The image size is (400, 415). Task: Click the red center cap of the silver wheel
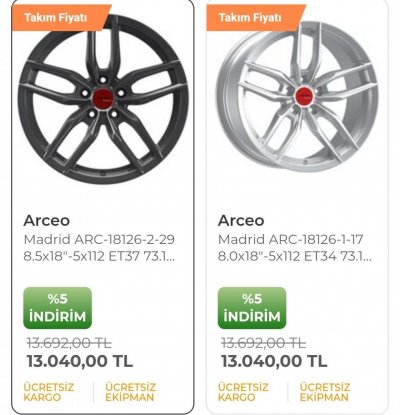[x=303, y=95]
